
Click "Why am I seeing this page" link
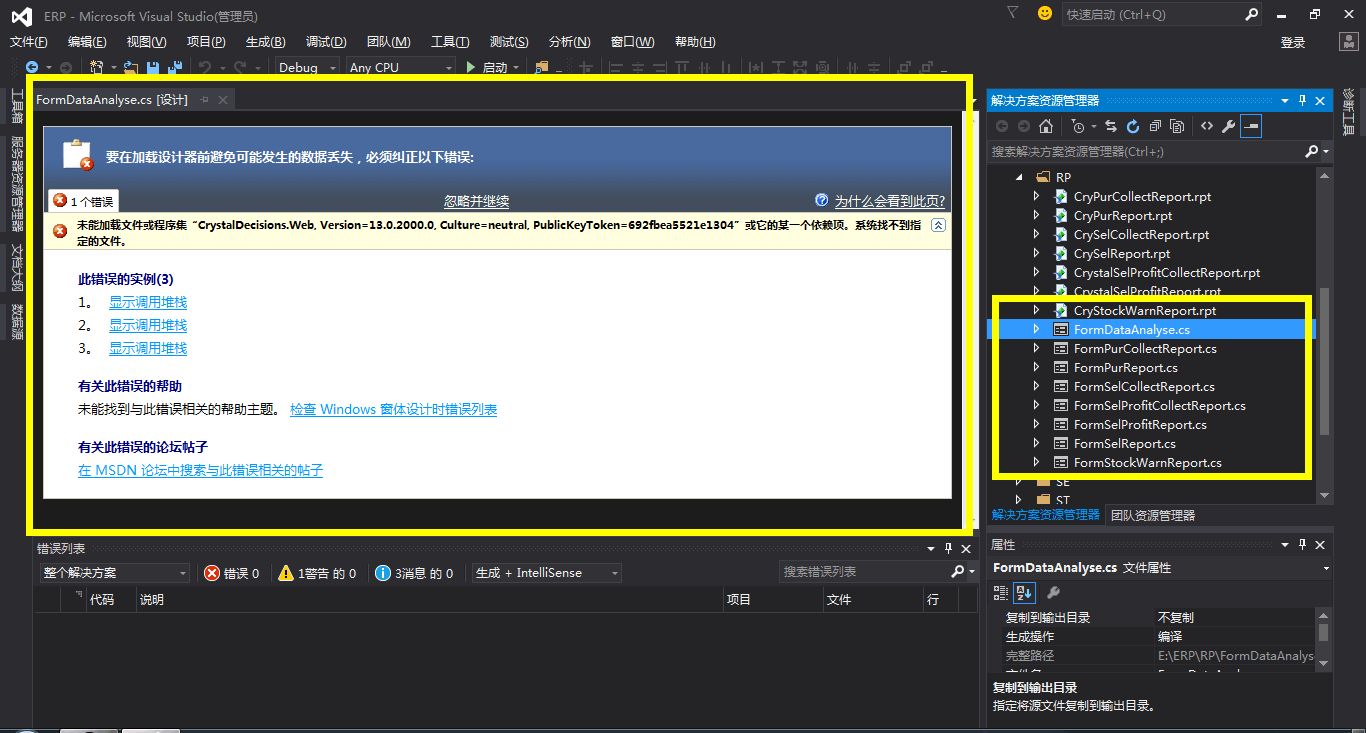click(890, 201)
